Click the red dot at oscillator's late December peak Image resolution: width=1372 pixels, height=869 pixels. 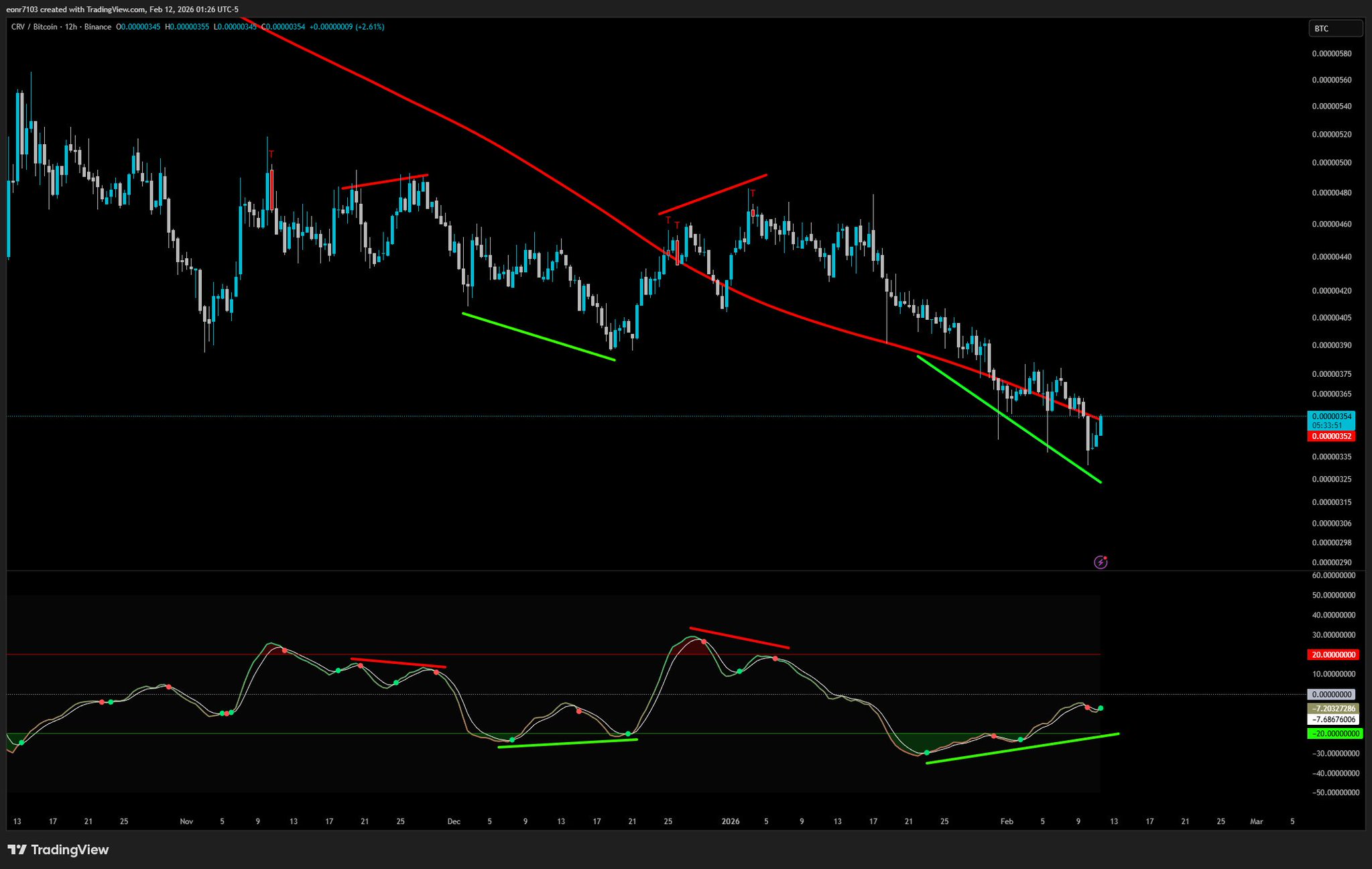coord(703,642)
